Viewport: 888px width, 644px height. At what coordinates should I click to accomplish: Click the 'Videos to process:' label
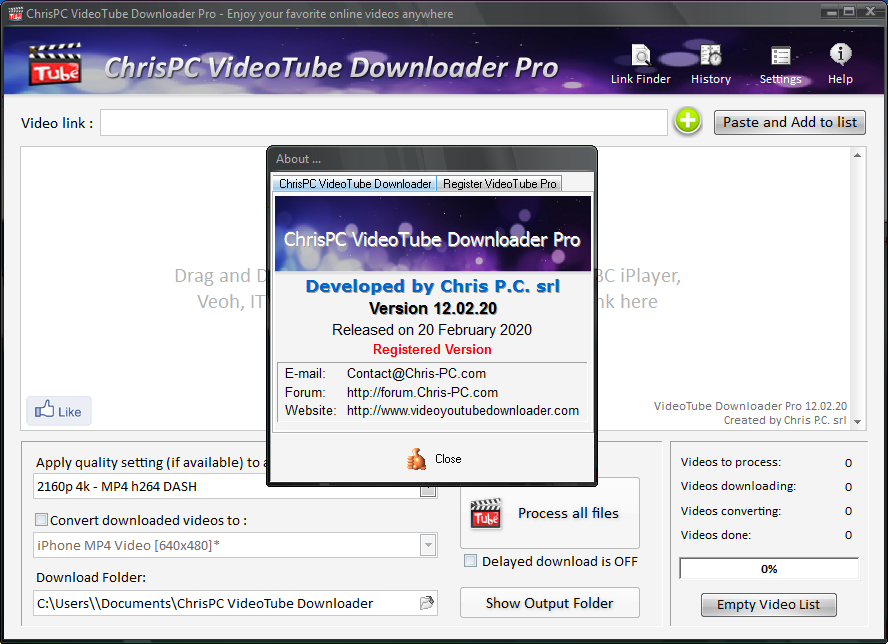click(731, 462)
